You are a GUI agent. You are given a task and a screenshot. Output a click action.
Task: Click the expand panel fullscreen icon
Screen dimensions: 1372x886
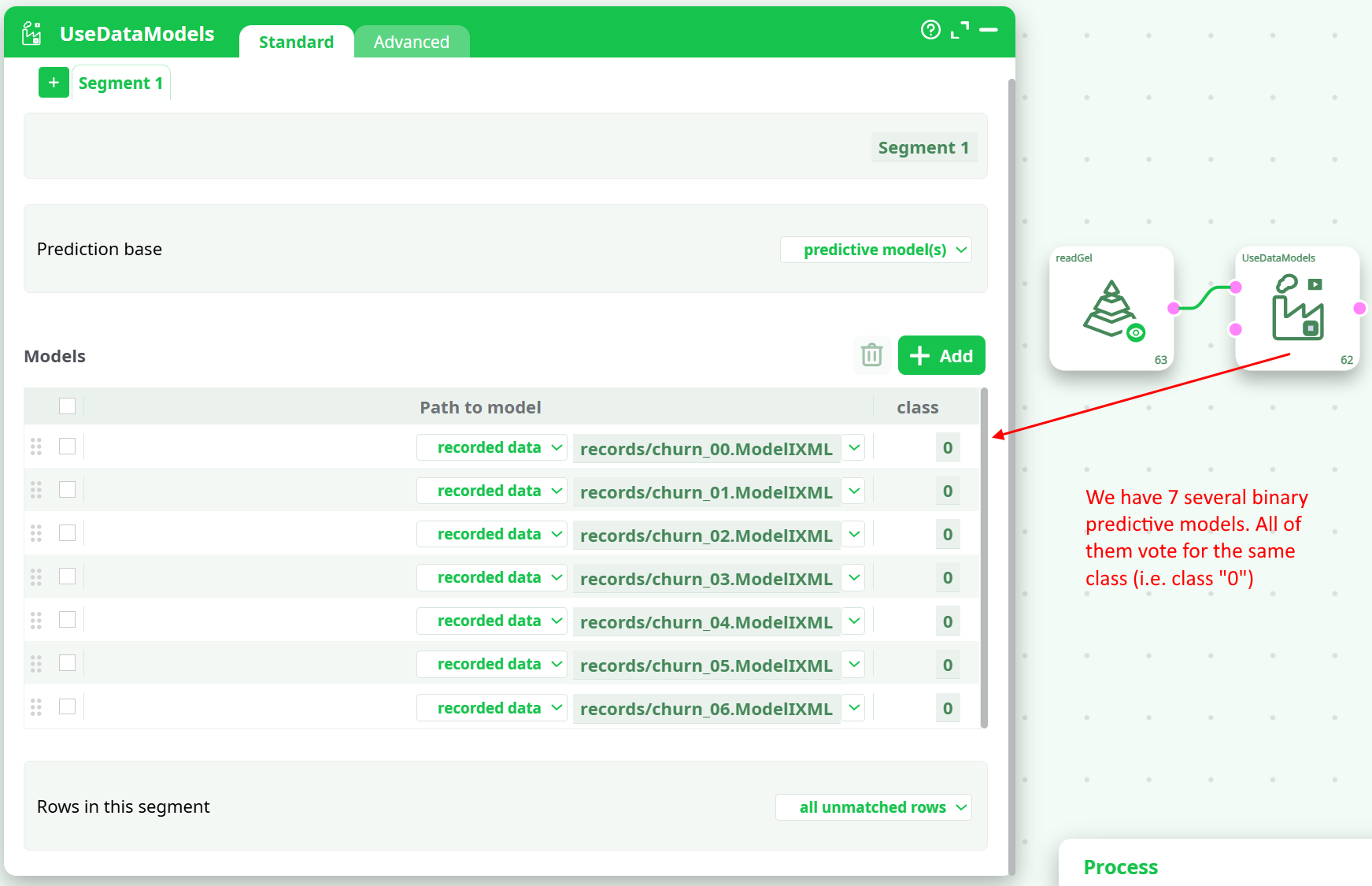point(960,30)
